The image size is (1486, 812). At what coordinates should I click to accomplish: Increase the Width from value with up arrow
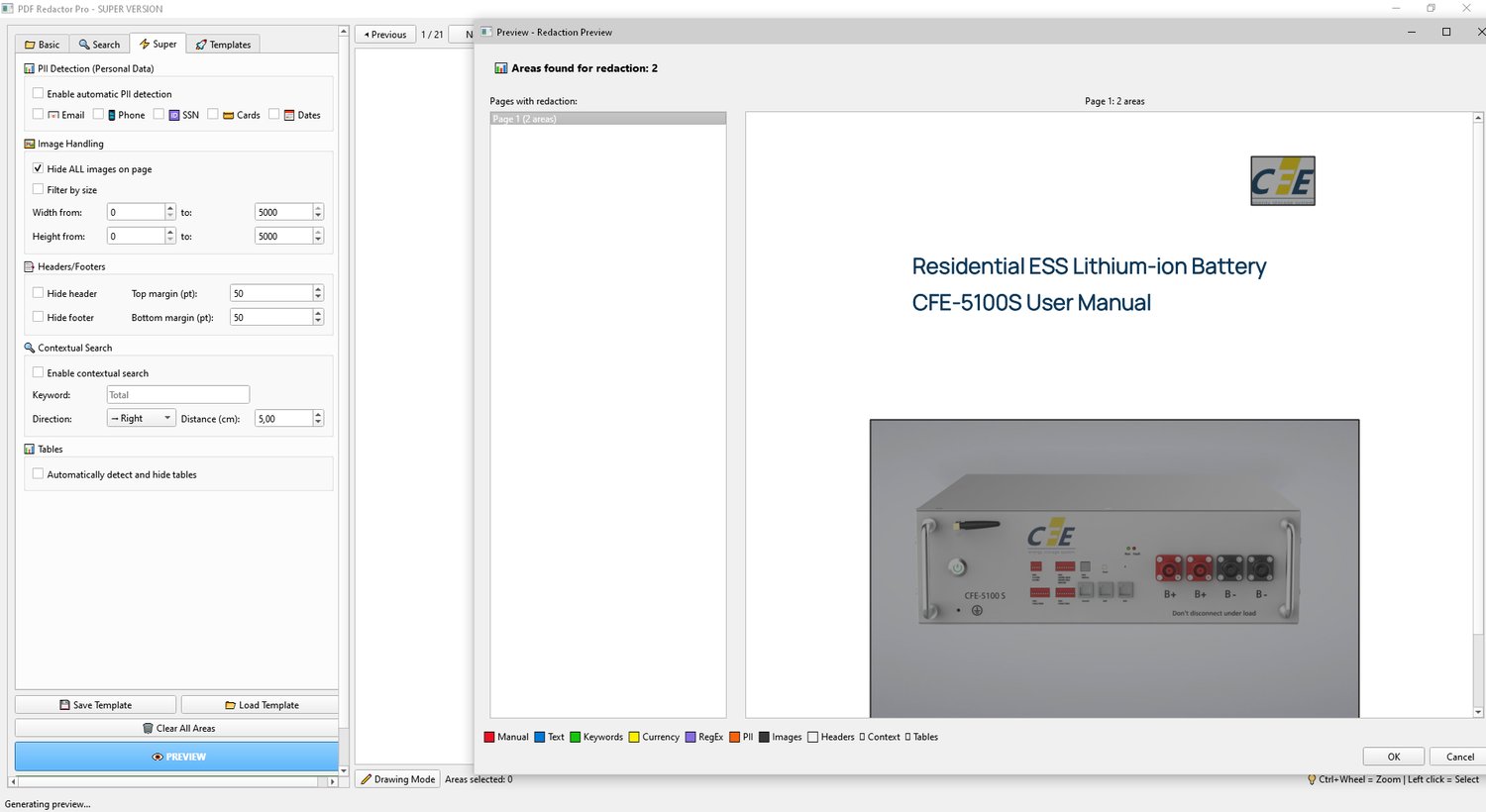coord(170,208)
